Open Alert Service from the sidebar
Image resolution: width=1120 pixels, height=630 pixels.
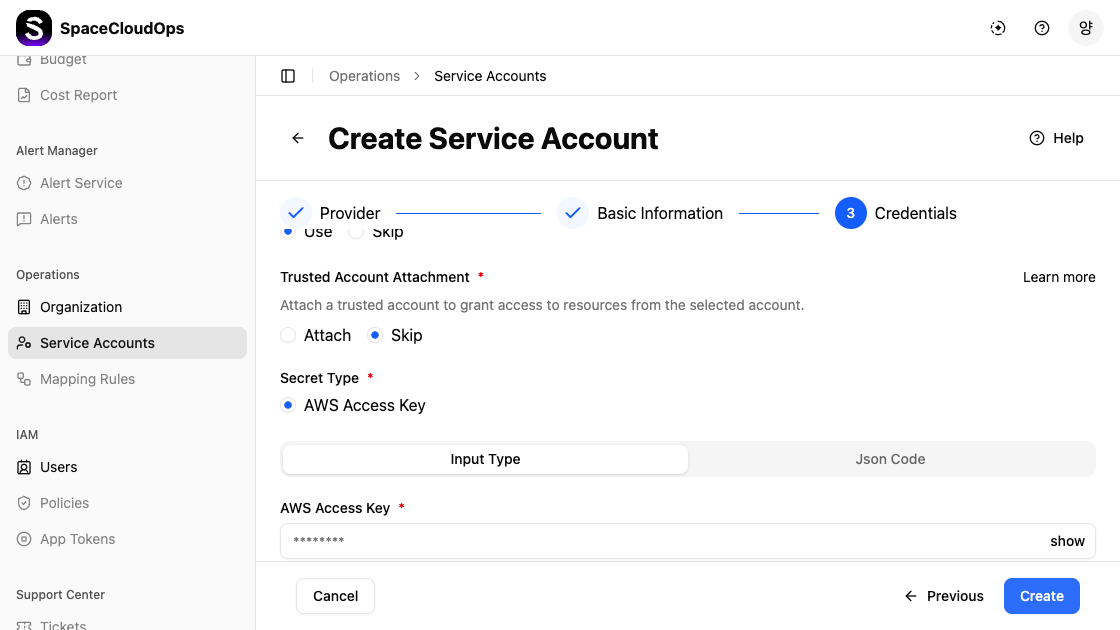[81, 183]
